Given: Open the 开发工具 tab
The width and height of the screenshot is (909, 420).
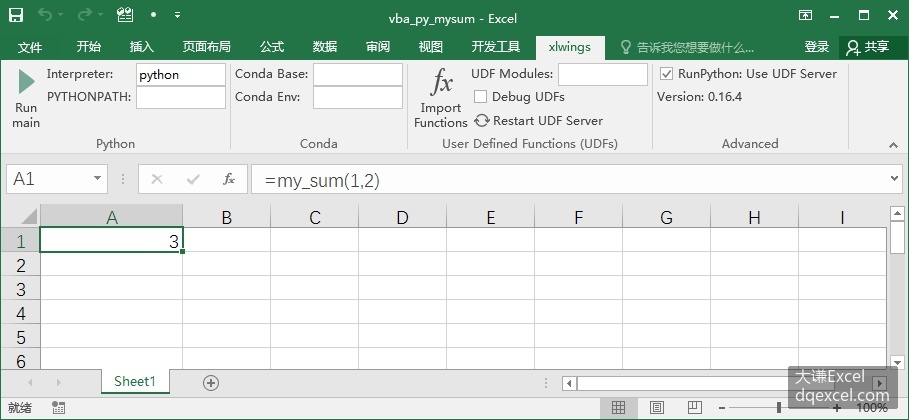Looking at the screenshot, I should (496, 47).
